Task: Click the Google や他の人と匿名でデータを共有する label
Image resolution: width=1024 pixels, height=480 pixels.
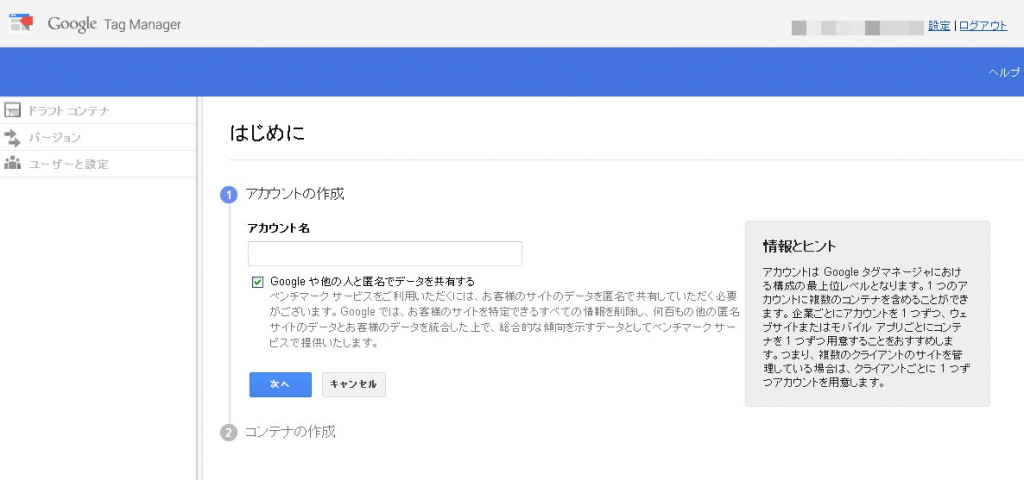Action: point(372,282)
